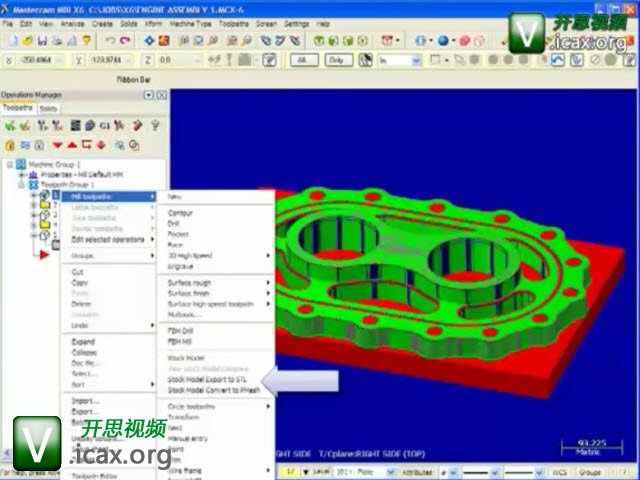Click the orange Repaint icon

[164, 40]
